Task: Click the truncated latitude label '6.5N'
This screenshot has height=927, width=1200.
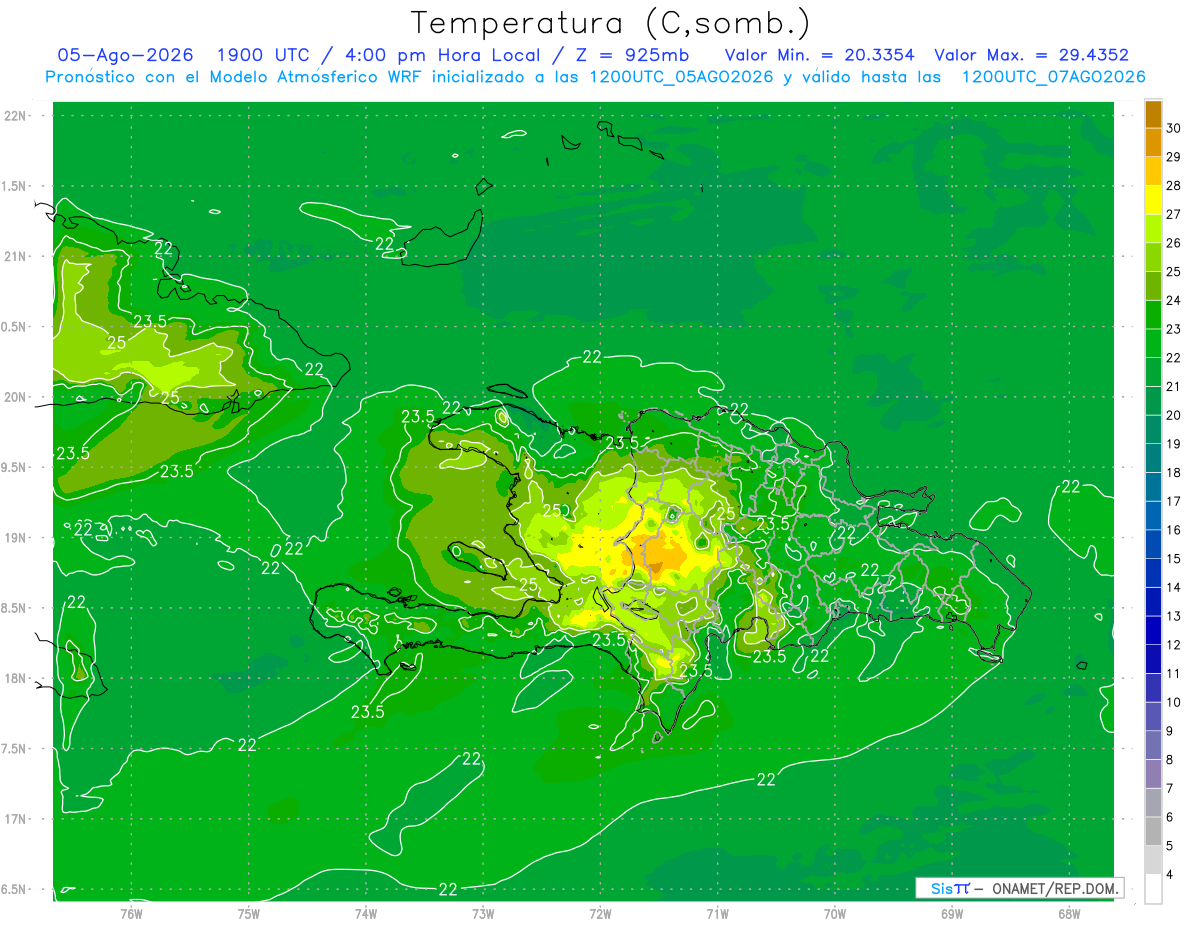Action: (x=15, y=890)
